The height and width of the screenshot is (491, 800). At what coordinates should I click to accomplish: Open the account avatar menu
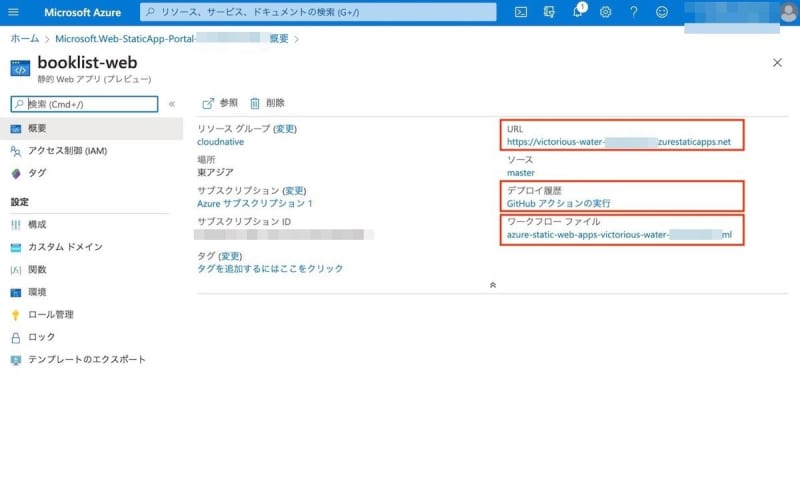point(789,12)
